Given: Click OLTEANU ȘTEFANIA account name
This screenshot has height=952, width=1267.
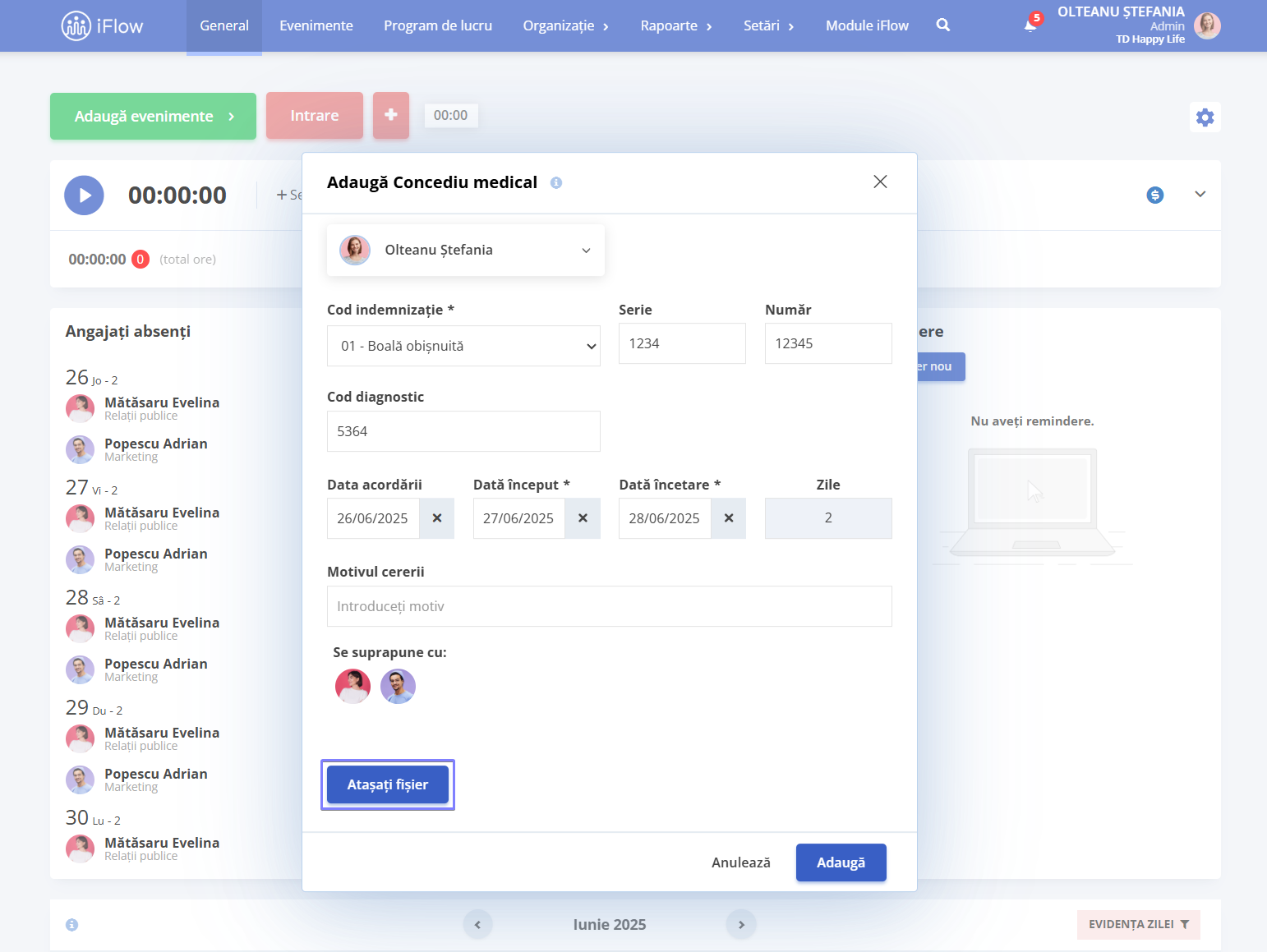Looking at the screenshot, I should 1121,11.
